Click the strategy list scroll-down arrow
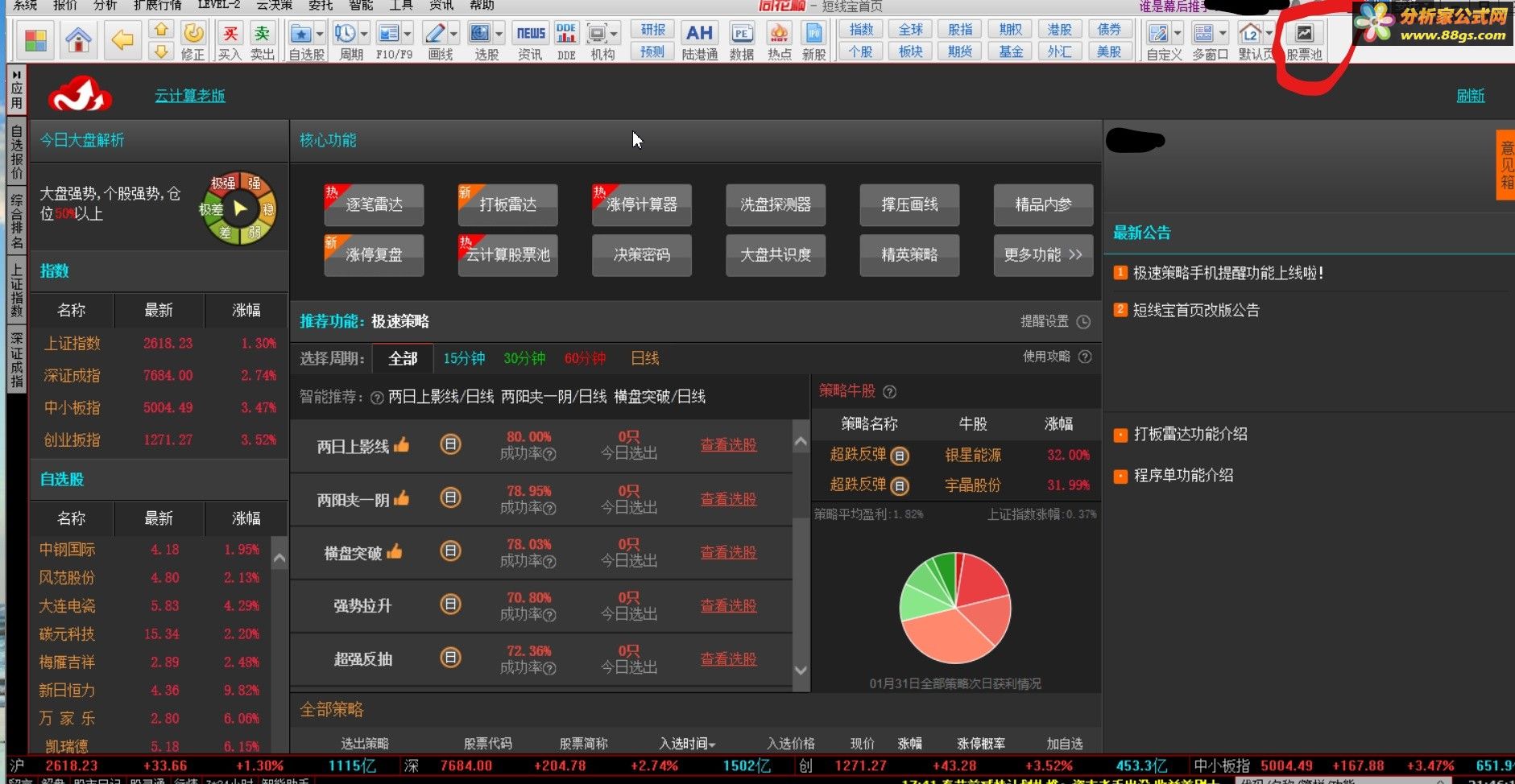Image resolution: width=1515 pixels, height=784 pixels. 801,671
